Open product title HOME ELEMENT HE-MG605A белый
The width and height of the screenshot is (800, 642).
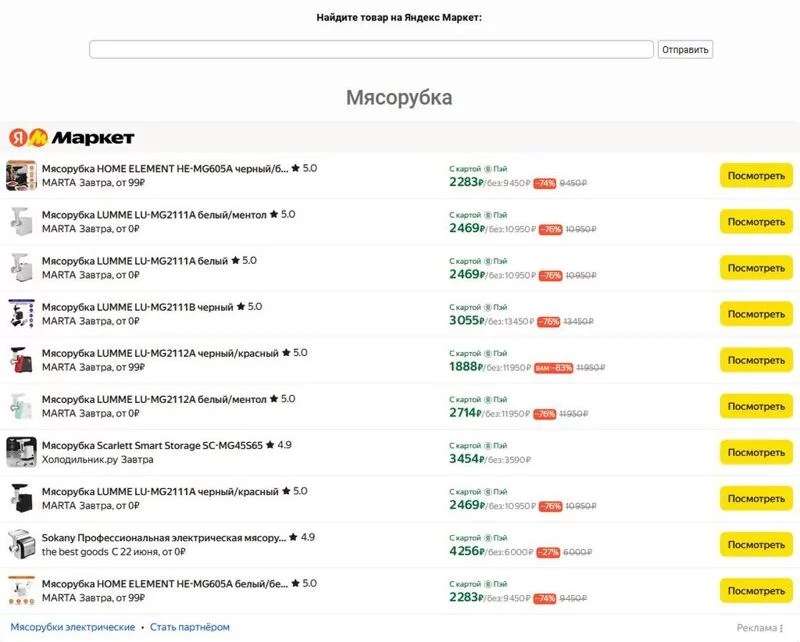(x=165, y=583)
